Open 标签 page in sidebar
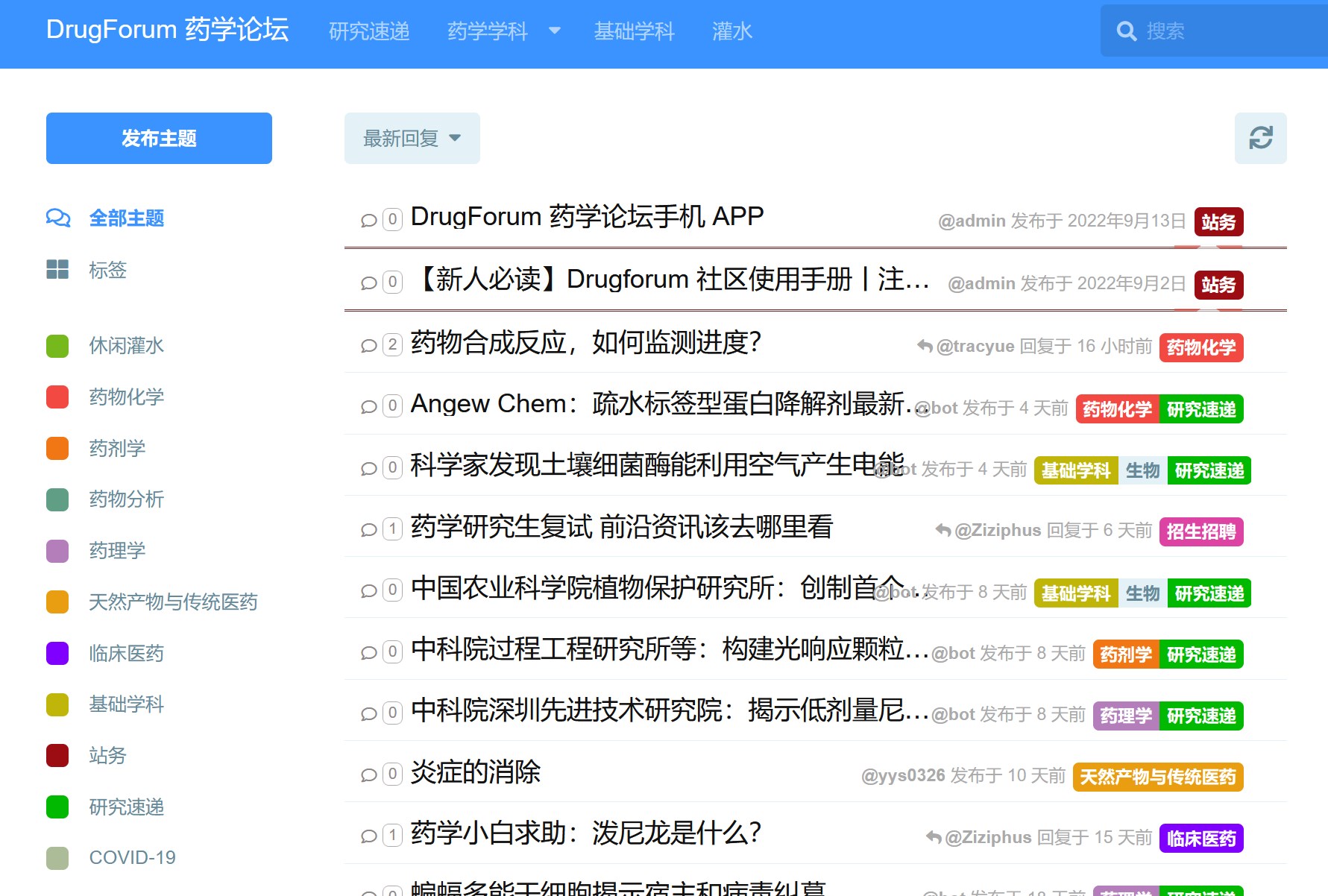The height and width of the screenshot is (896, 1328). click(x=108, y=269)
